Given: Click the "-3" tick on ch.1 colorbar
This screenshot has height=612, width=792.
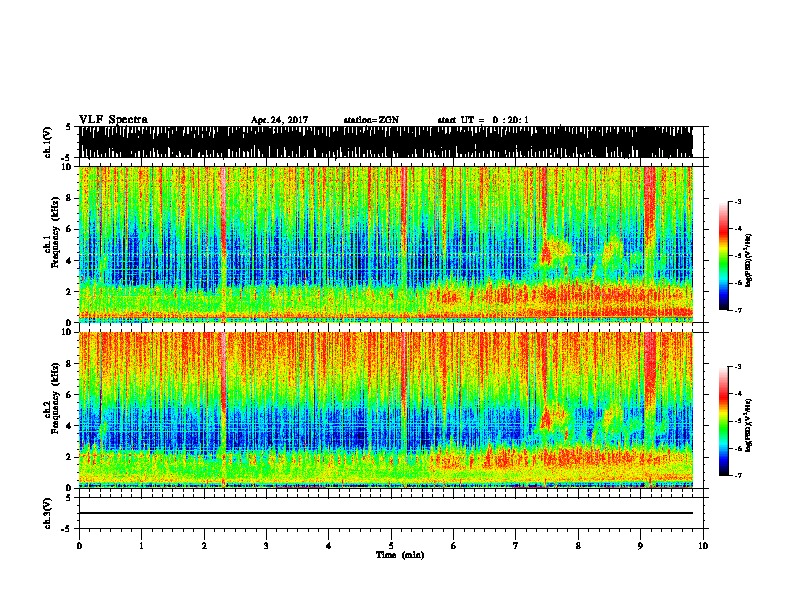Looking at the screenshot, I should point(737,202).
